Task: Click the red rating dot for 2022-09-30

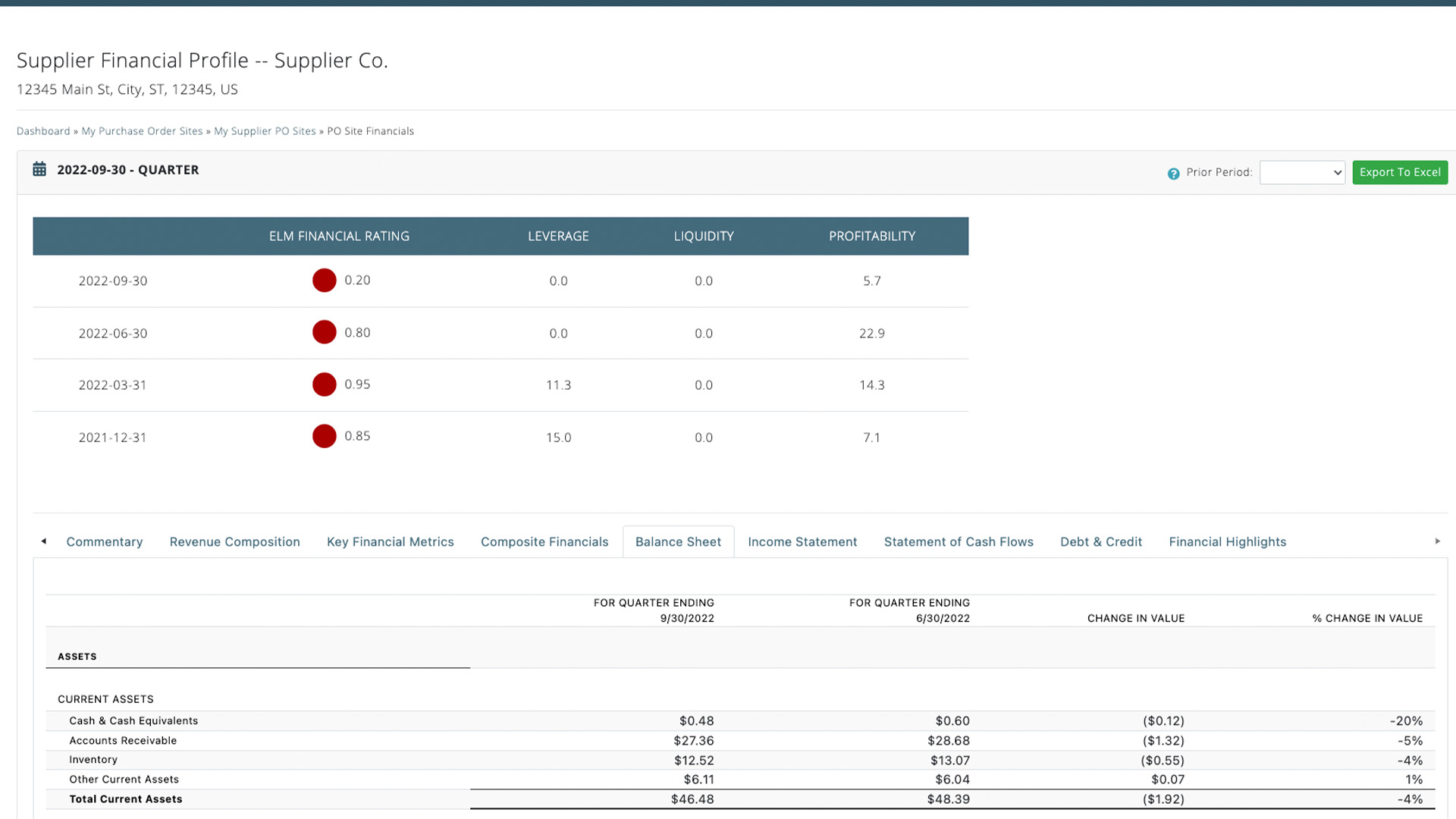Action: click(x=324, y=281)
